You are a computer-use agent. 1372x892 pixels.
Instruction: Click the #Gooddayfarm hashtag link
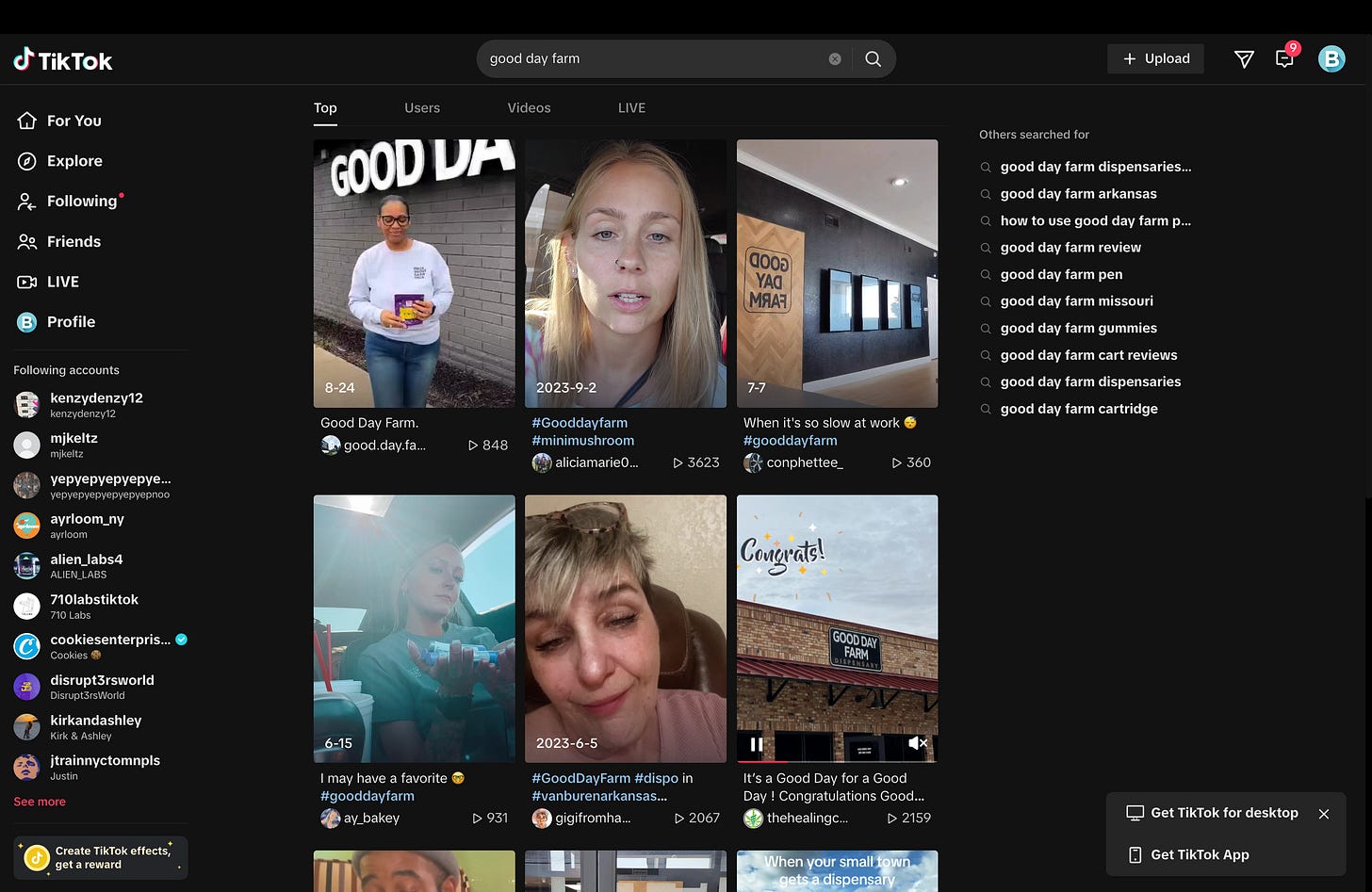point(580,423)
